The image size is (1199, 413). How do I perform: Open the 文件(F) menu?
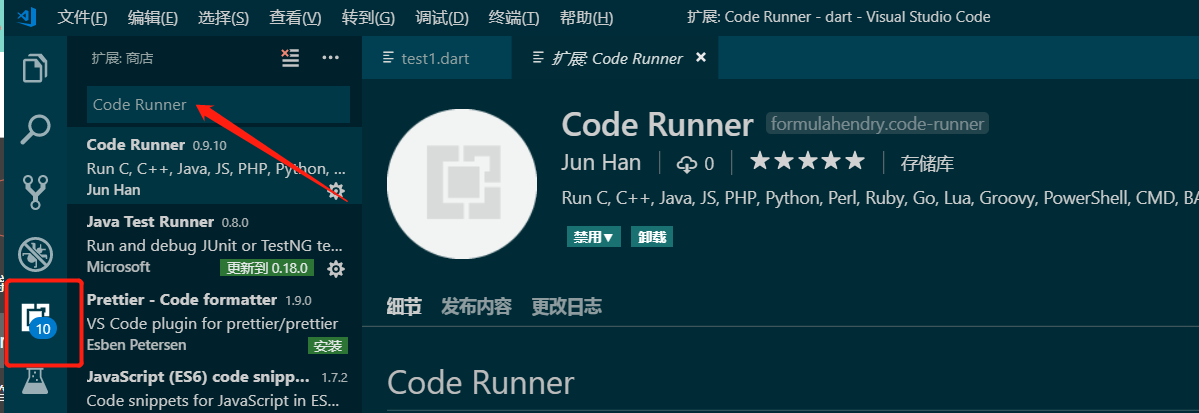pyautogui.click(x=82, y=17)
